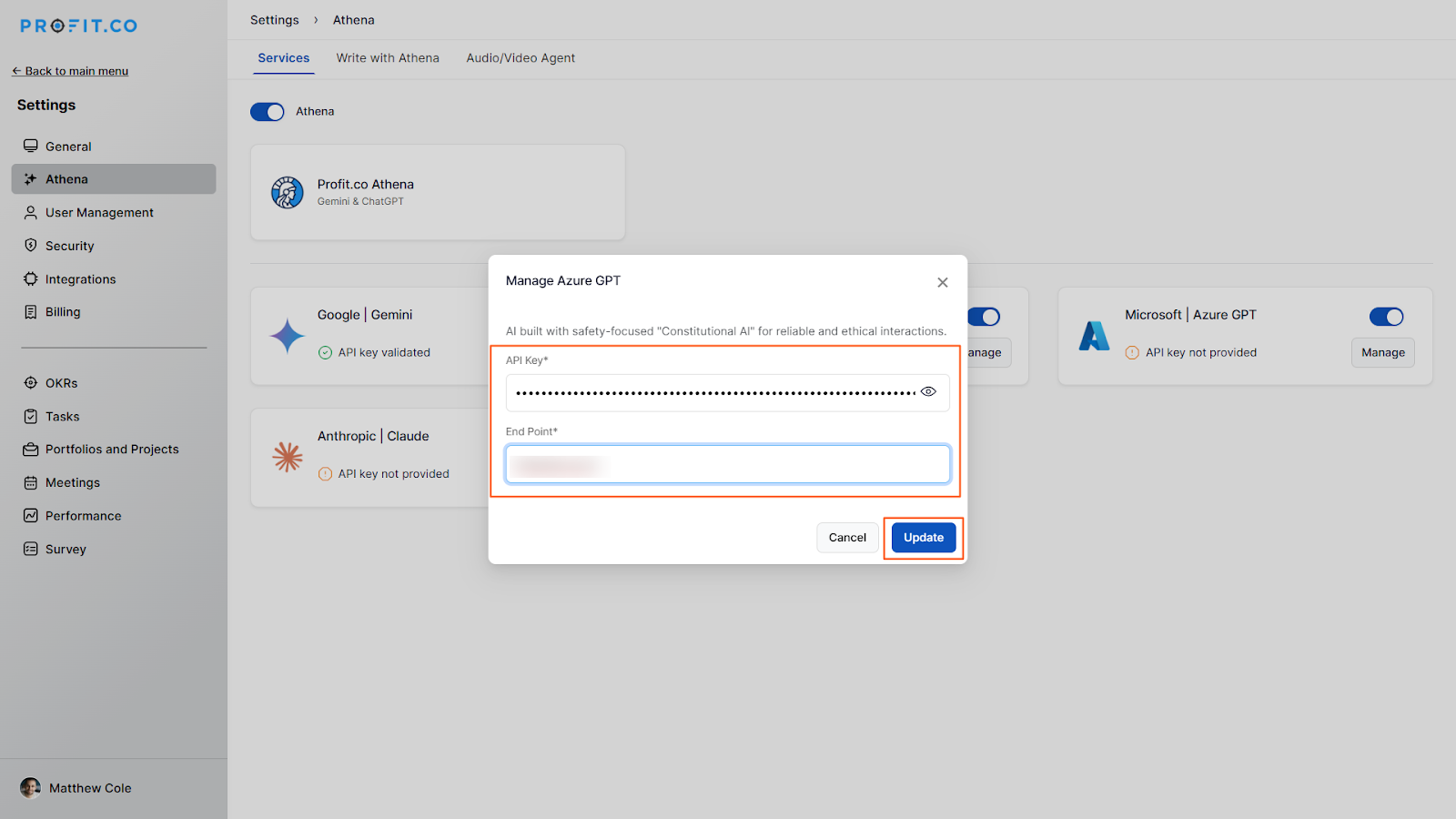This screenshot has width=1456, height=819.
Task: Open General settings
Action: click(114, 146)
